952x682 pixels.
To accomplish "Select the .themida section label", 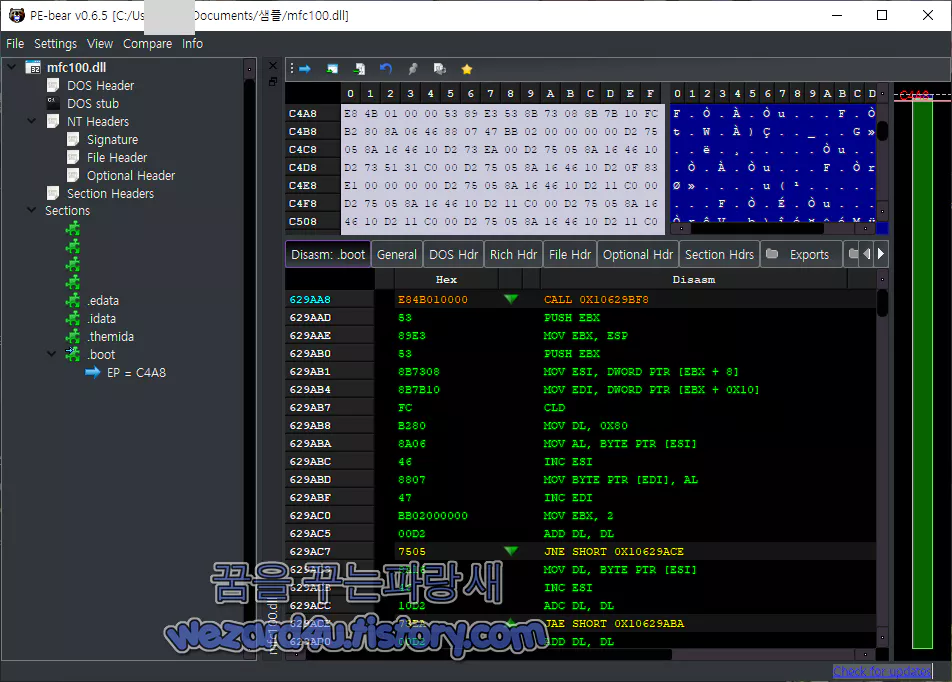I will click(x=110, y=336).
